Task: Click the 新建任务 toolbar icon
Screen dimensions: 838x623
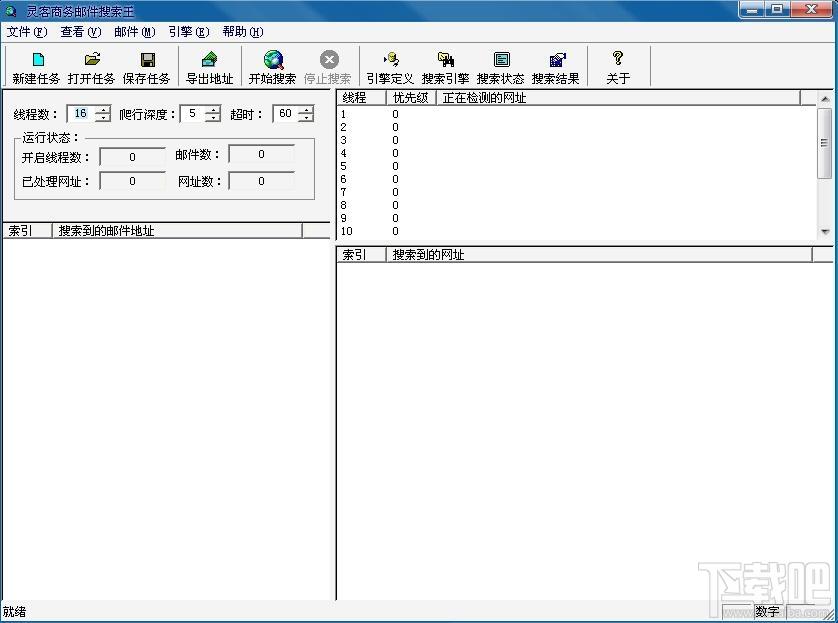Action: click(36, 67)
